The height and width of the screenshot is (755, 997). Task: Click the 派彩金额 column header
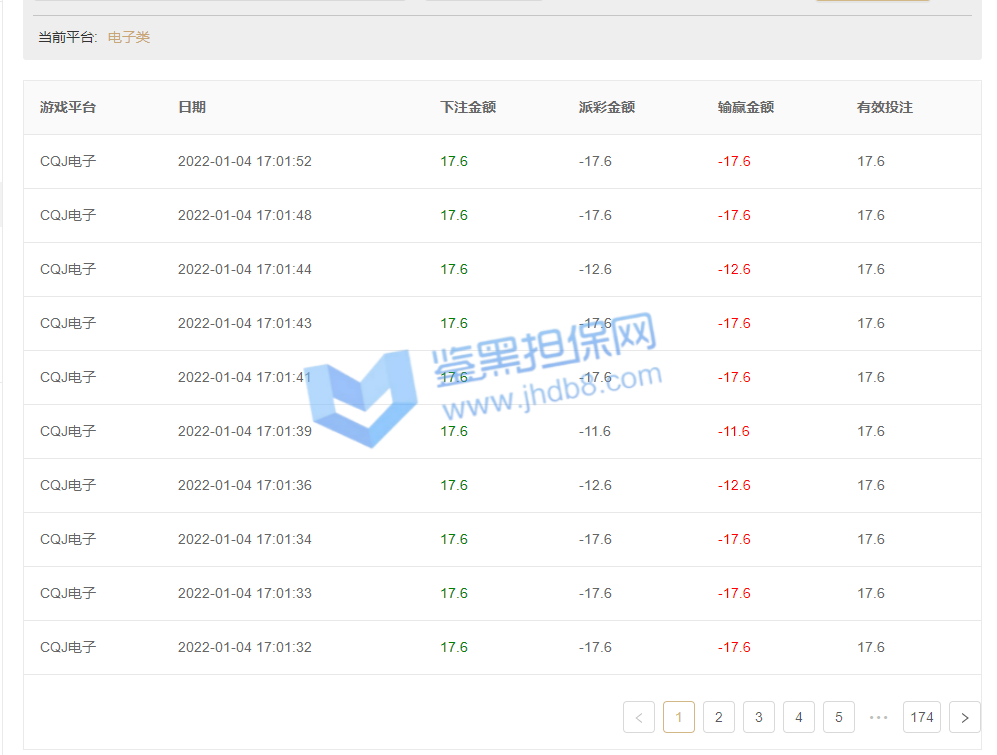[607, 107]
